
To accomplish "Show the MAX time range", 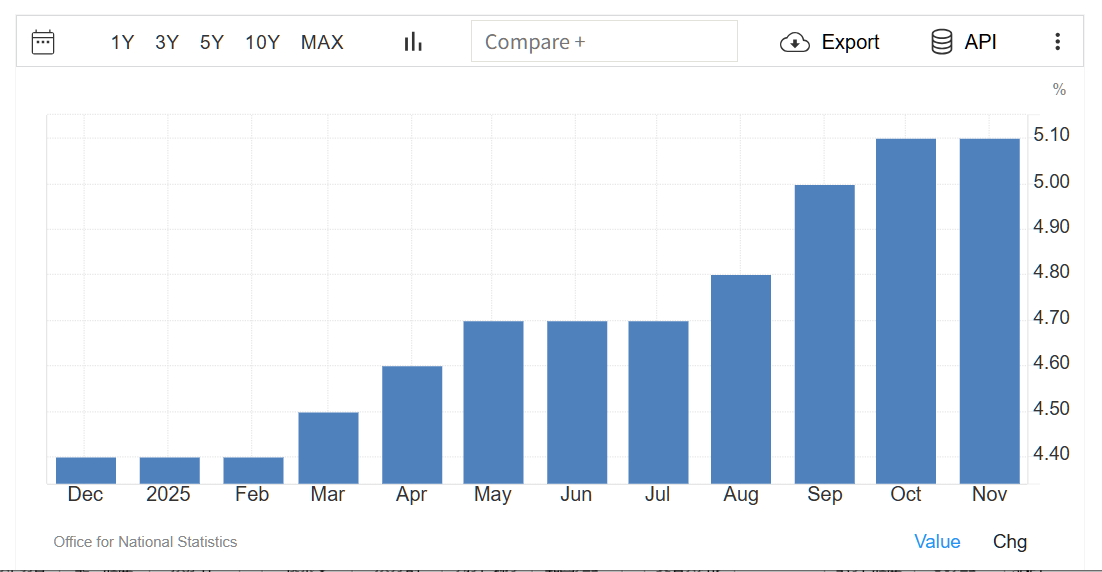I will (x=322, y=42).
